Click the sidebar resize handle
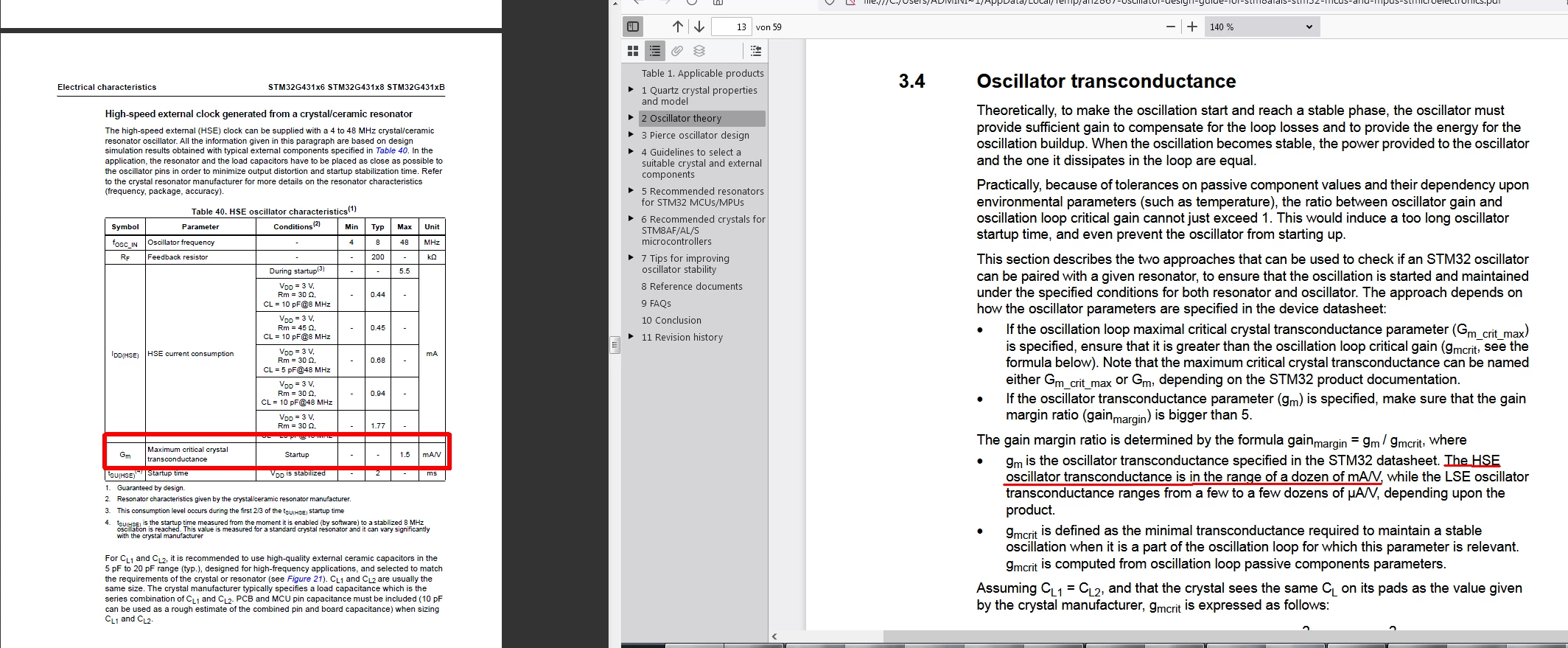Screen dimensions: 1568x648 point(615,344)
